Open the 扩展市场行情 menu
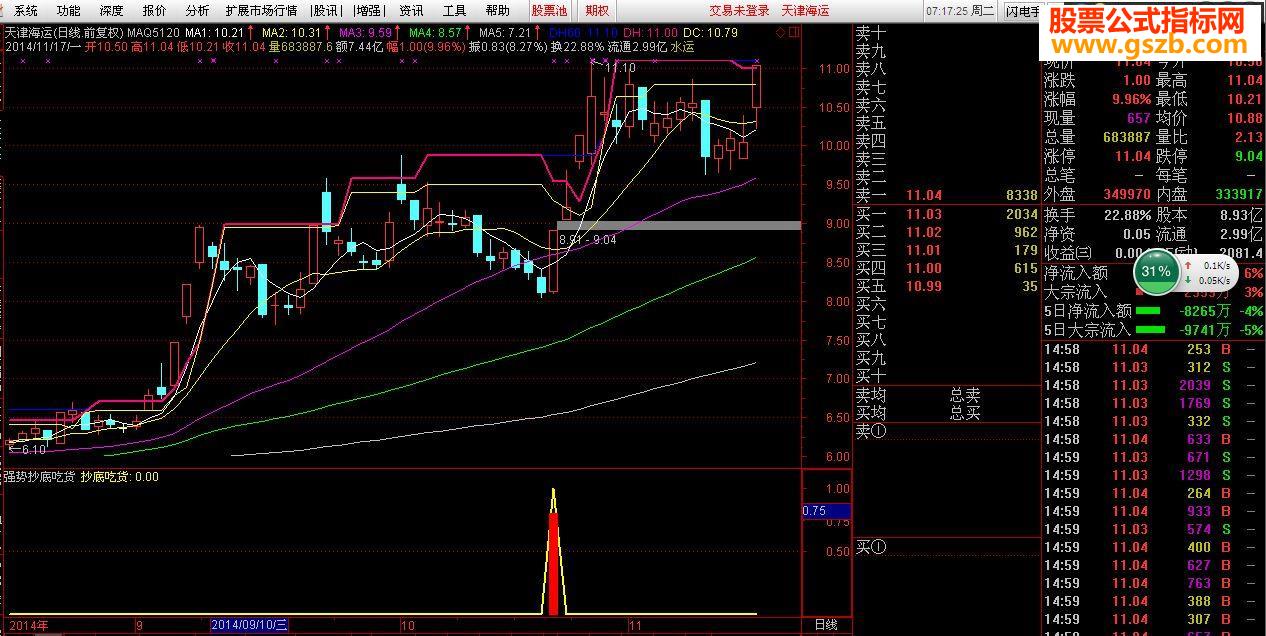The image size is (1266, 636). 261,11
